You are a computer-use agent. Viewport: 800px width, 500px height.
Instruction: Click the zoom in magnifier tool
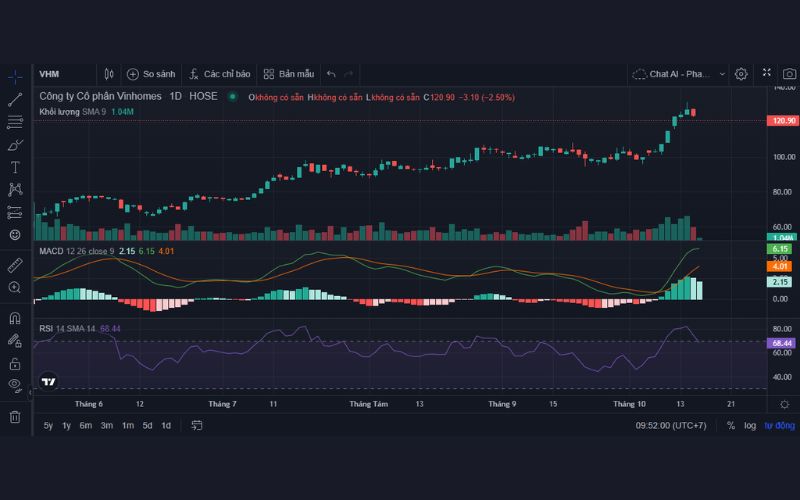(15, 288)
